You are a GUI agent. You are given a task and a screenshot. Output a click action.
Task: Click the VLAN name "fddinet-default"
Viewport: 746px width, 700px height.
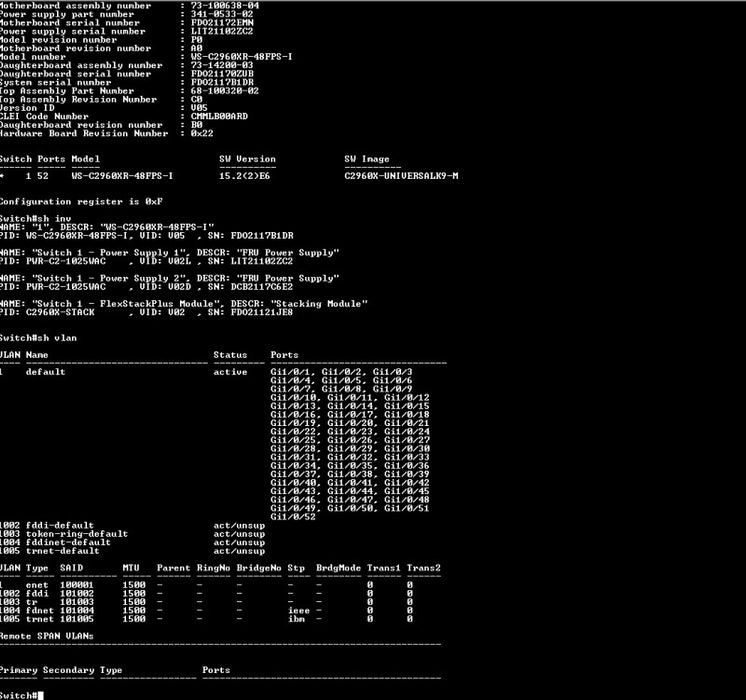point(69,543)
